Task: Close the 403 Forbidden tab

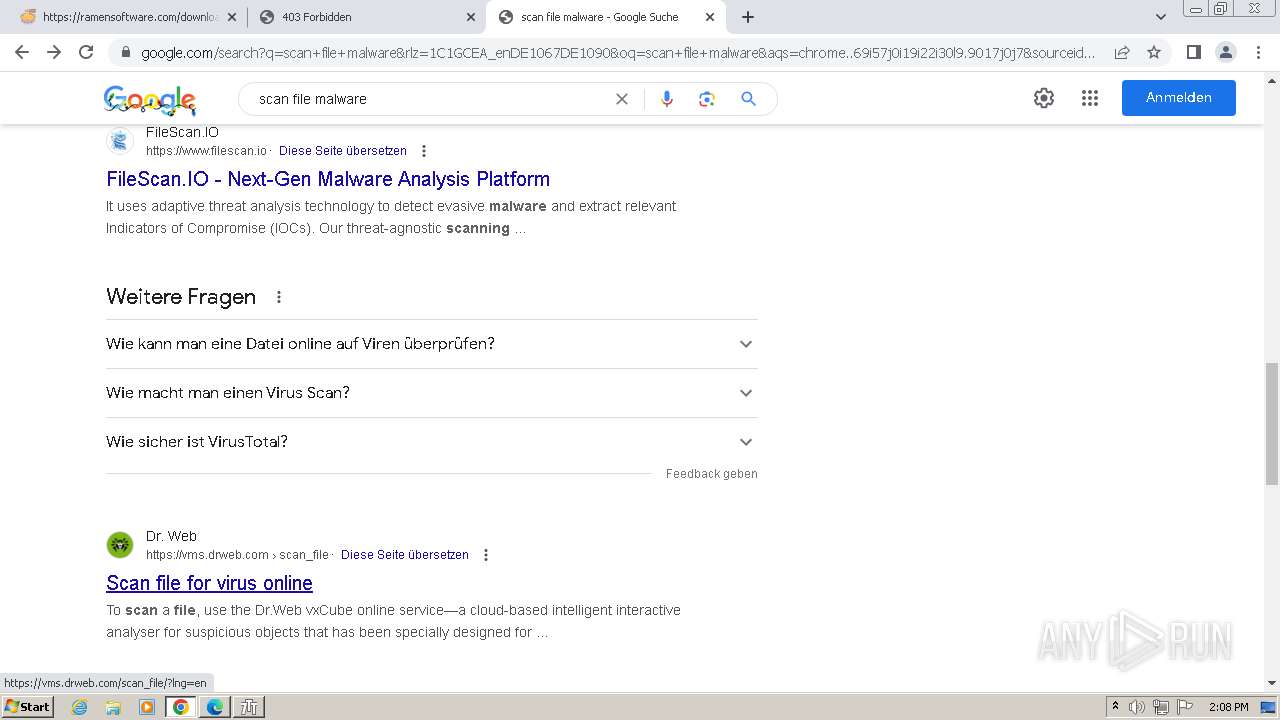Action: coord(471,17)
